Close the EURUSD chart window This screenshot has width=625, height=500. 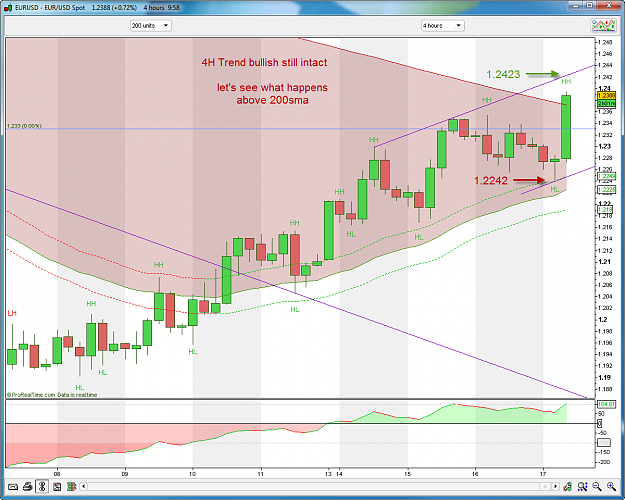609,6
